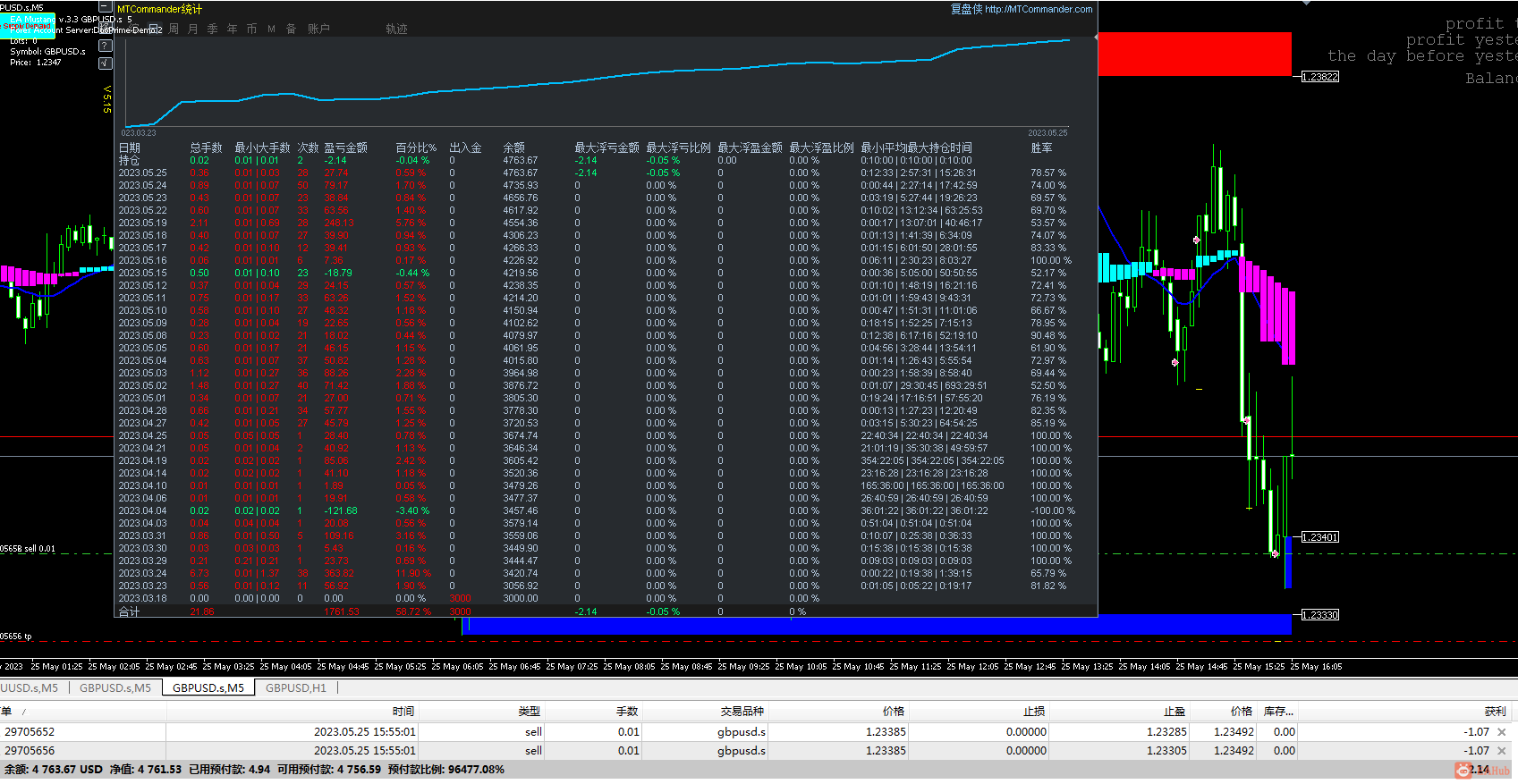Screen dimensions: 1518x784
Task: Click the 余额 column header in statistics
Action: pos(514,148)
